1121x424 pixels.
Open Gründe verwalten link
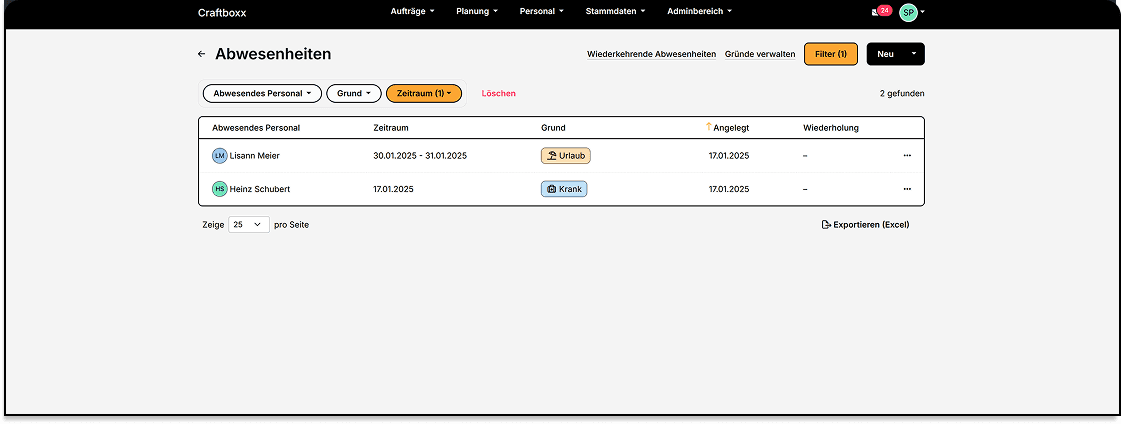[760, 54]
